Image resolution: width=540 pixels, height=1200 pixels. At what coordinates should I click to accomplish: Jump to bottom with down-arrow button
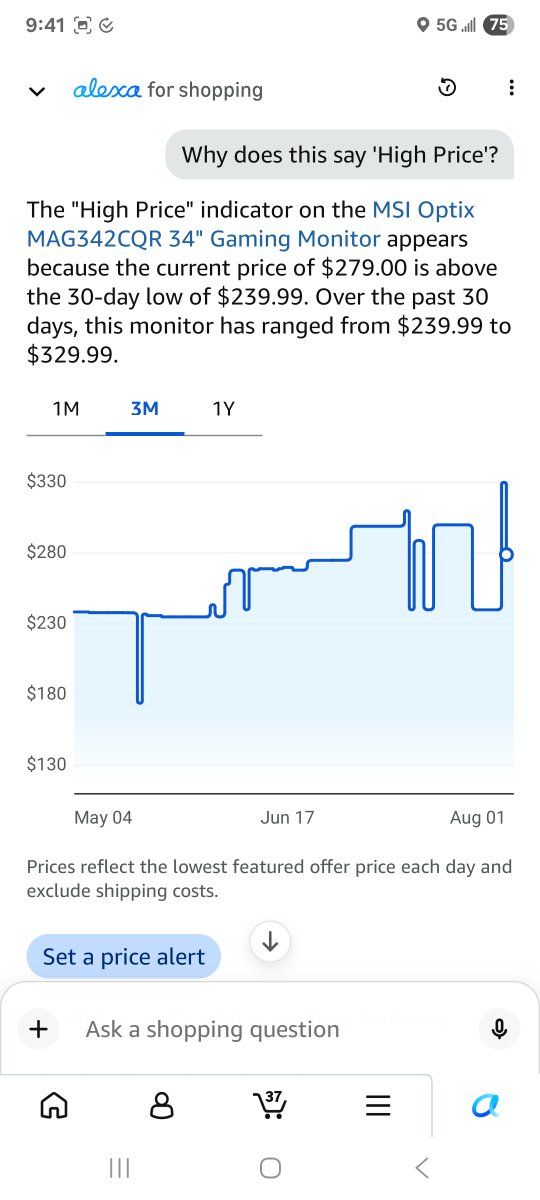coord(270,941)
